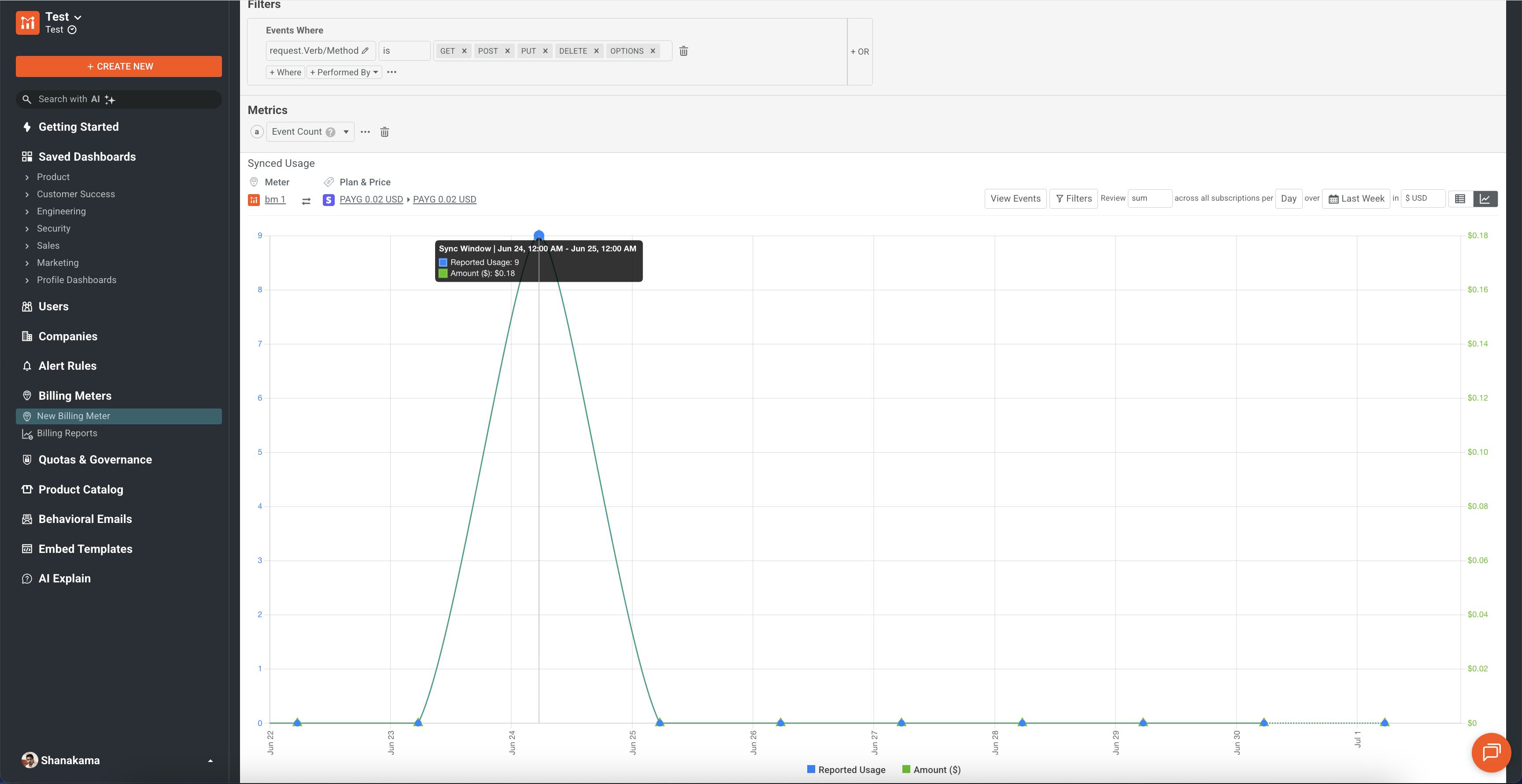1522x784 pixels.
Task: Click the Moesif logo icon
Action: [27, 23]
